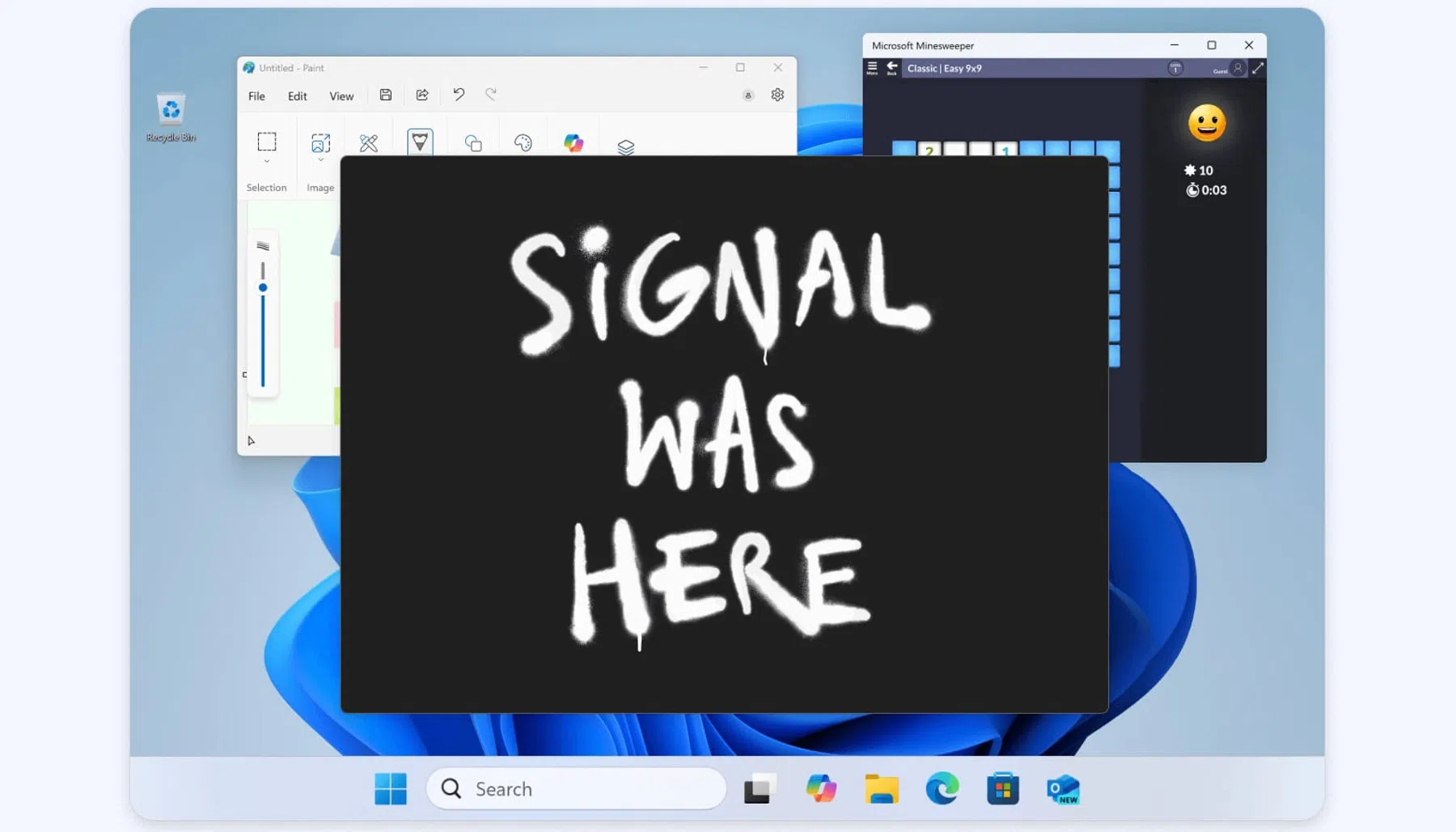This screenshot has height=832, width=1456.
Task: Open the Windows Start menu
Action: point(391,789)
